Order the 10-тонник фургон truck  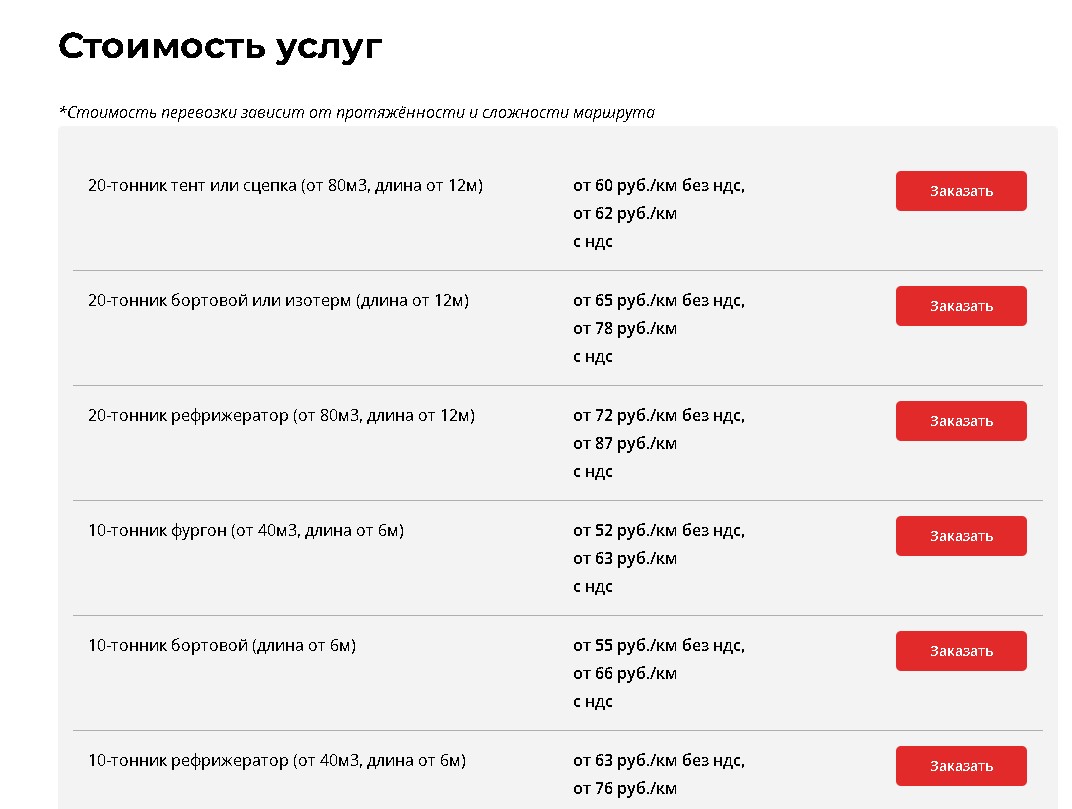click(960, 536)
